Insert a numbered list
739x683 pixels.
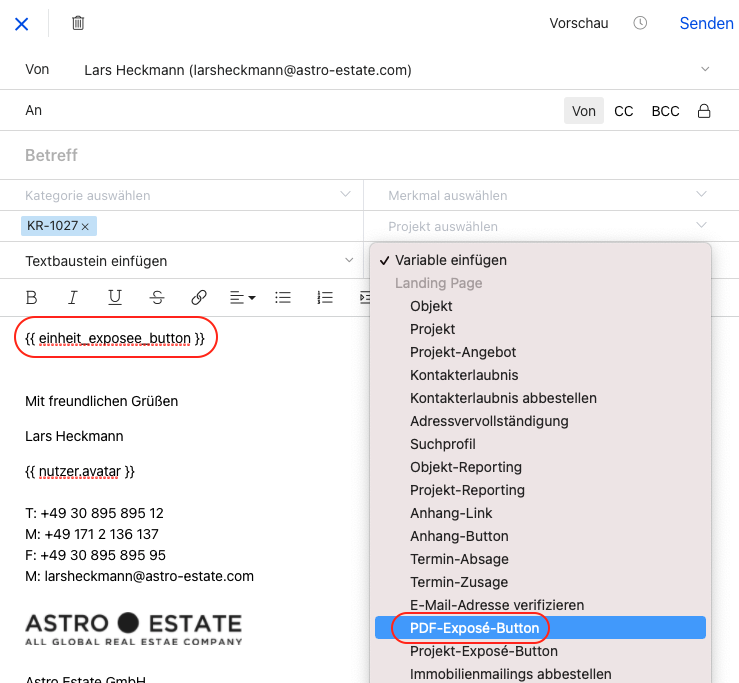(325, 297)
